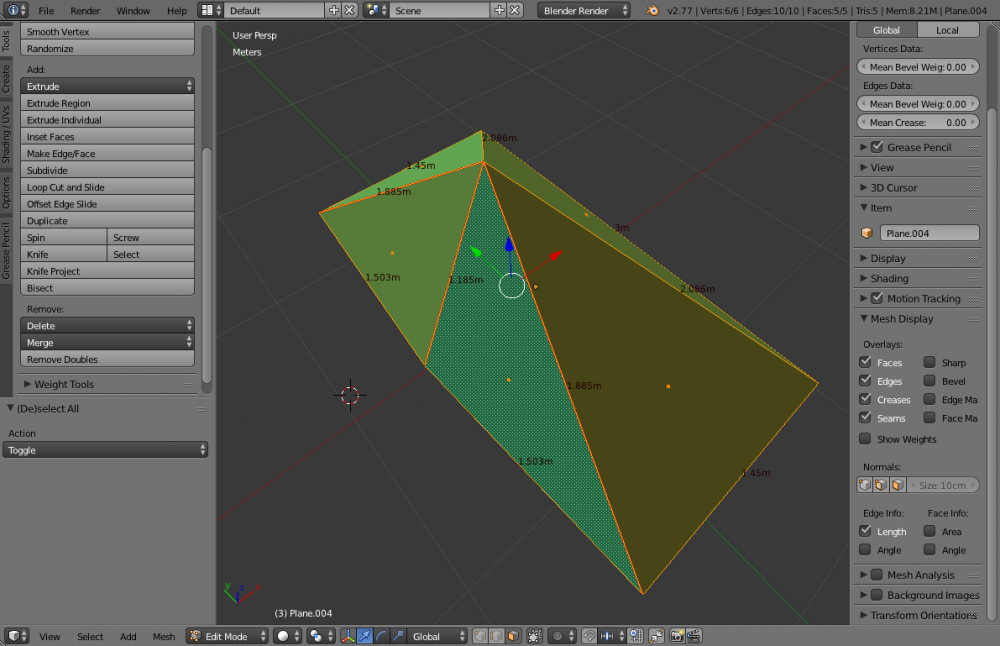Viewport: 1000px width, 646px height.
Task: Click the Plane.004 object name field
Action: [929, 233]
